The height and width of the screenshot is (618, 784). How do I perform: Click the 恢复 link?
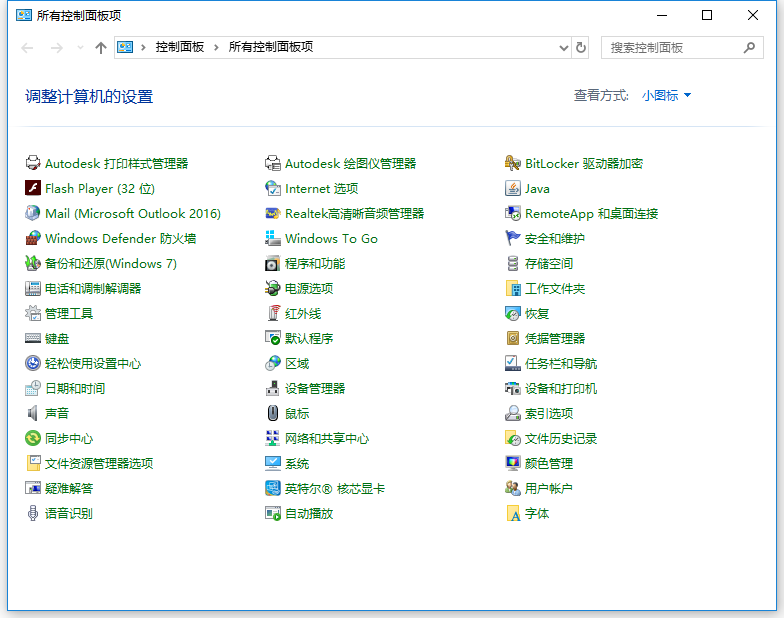pyautogui.click(x=537, y=314)
